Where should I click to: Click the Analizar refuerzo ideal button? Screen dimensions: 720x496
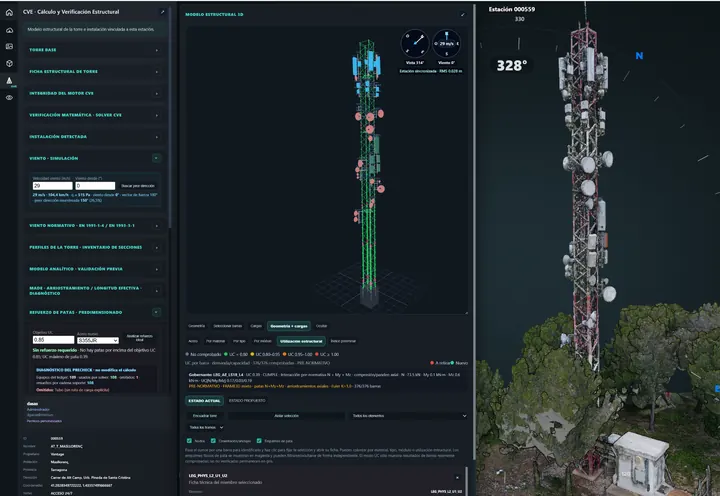pos(140,338)
